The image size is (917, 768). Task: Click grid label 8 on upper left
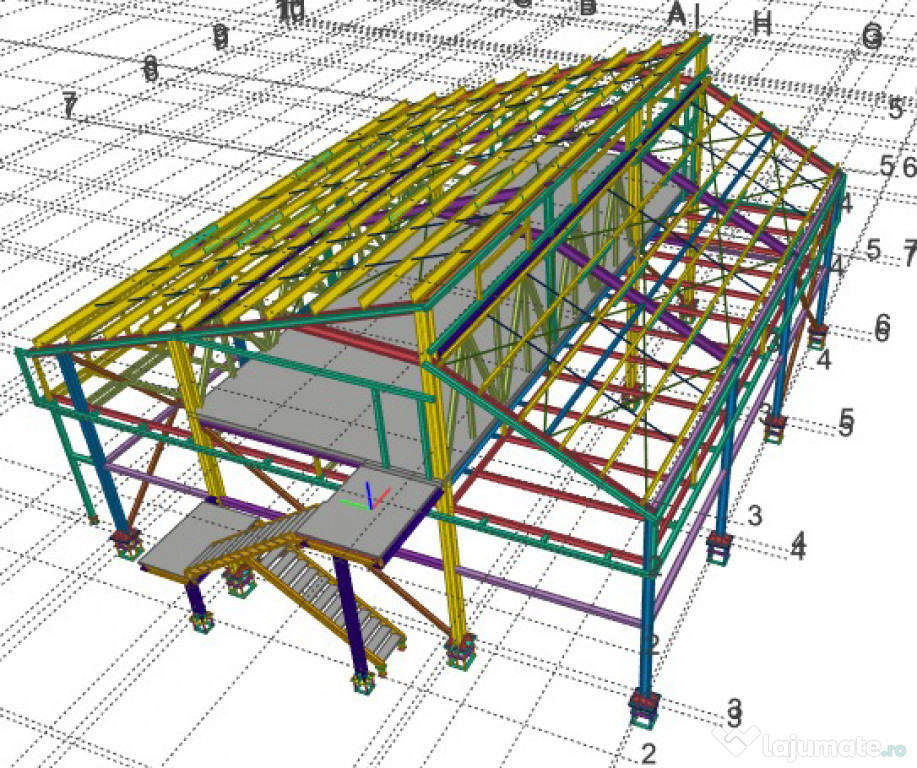[150, 68]
